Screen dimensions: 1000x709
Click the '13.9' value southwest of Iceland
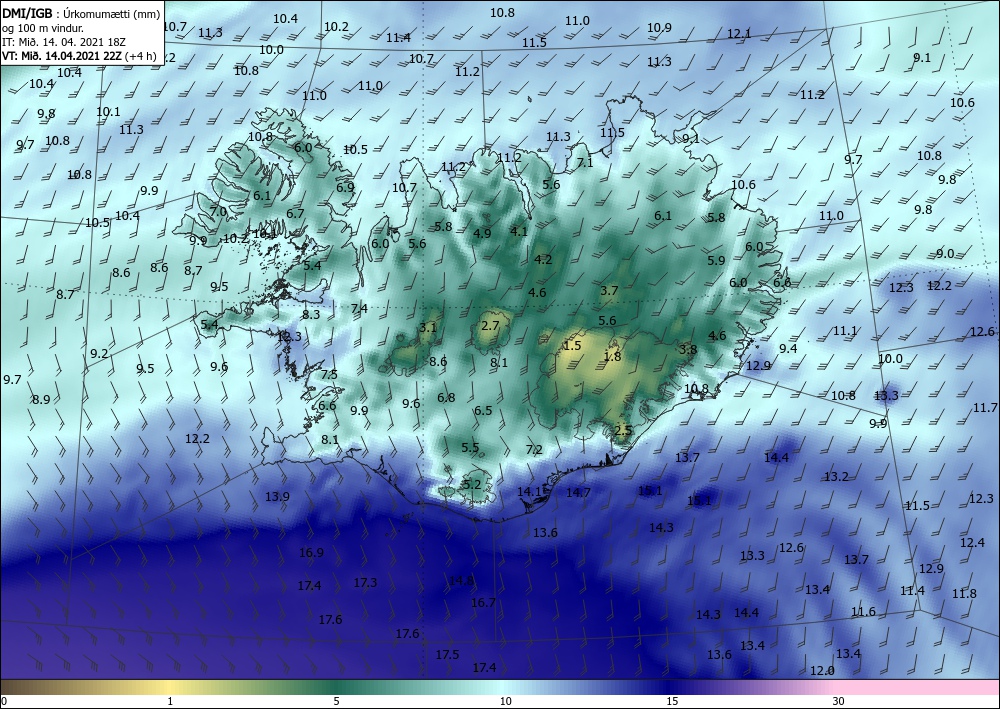click(x=277, y=497)
